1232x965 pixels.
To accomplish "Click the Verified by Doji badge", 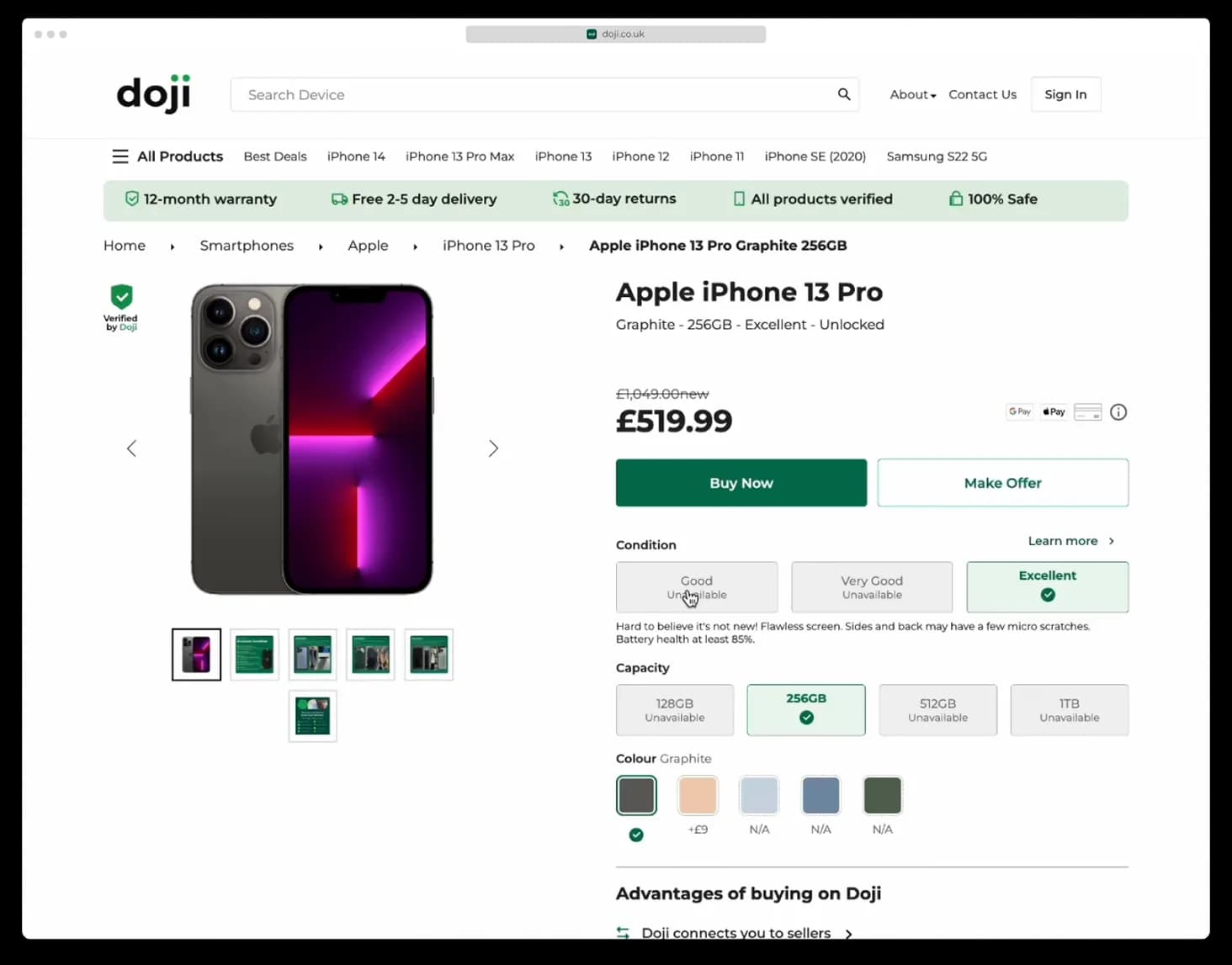I will 120,307.
